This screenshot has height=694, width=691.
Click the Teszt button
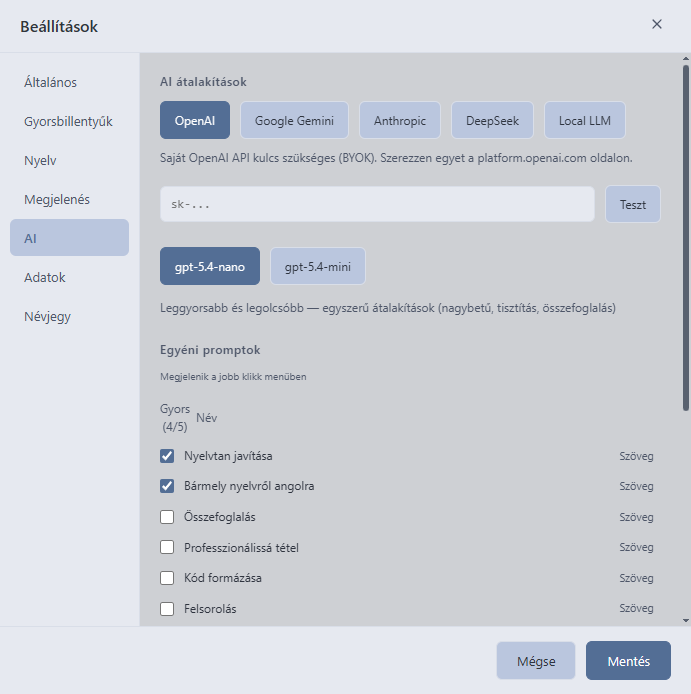(633, 204)
